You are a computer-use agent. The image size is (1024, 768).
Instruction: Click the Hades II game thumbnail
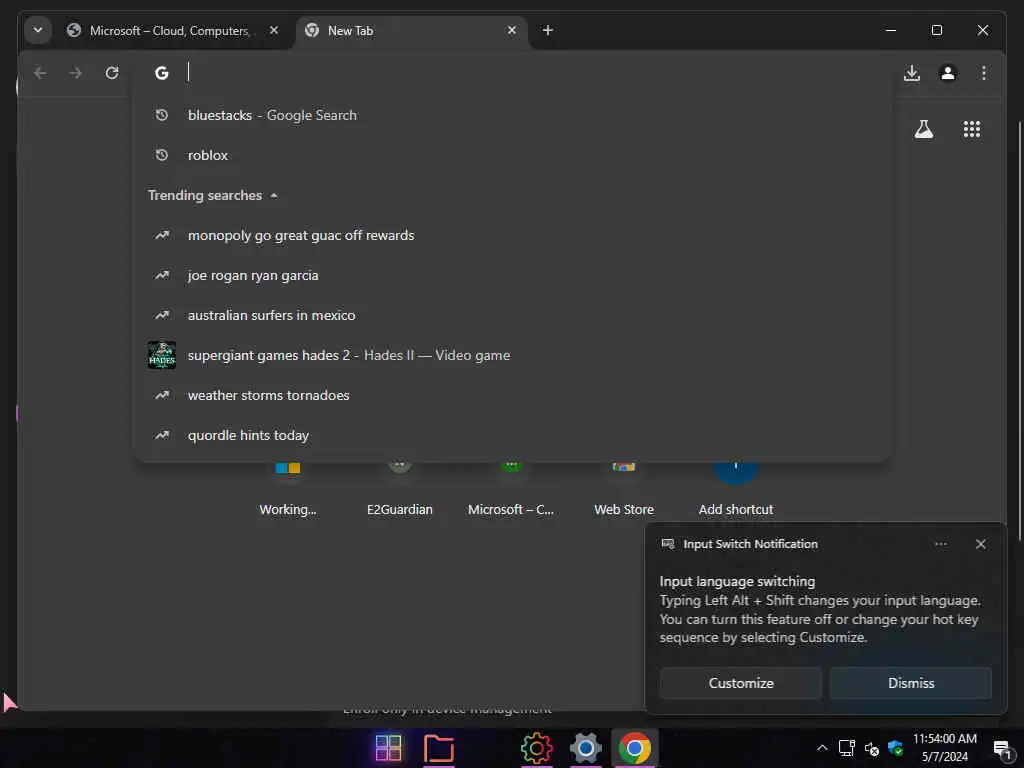(161, 355)
